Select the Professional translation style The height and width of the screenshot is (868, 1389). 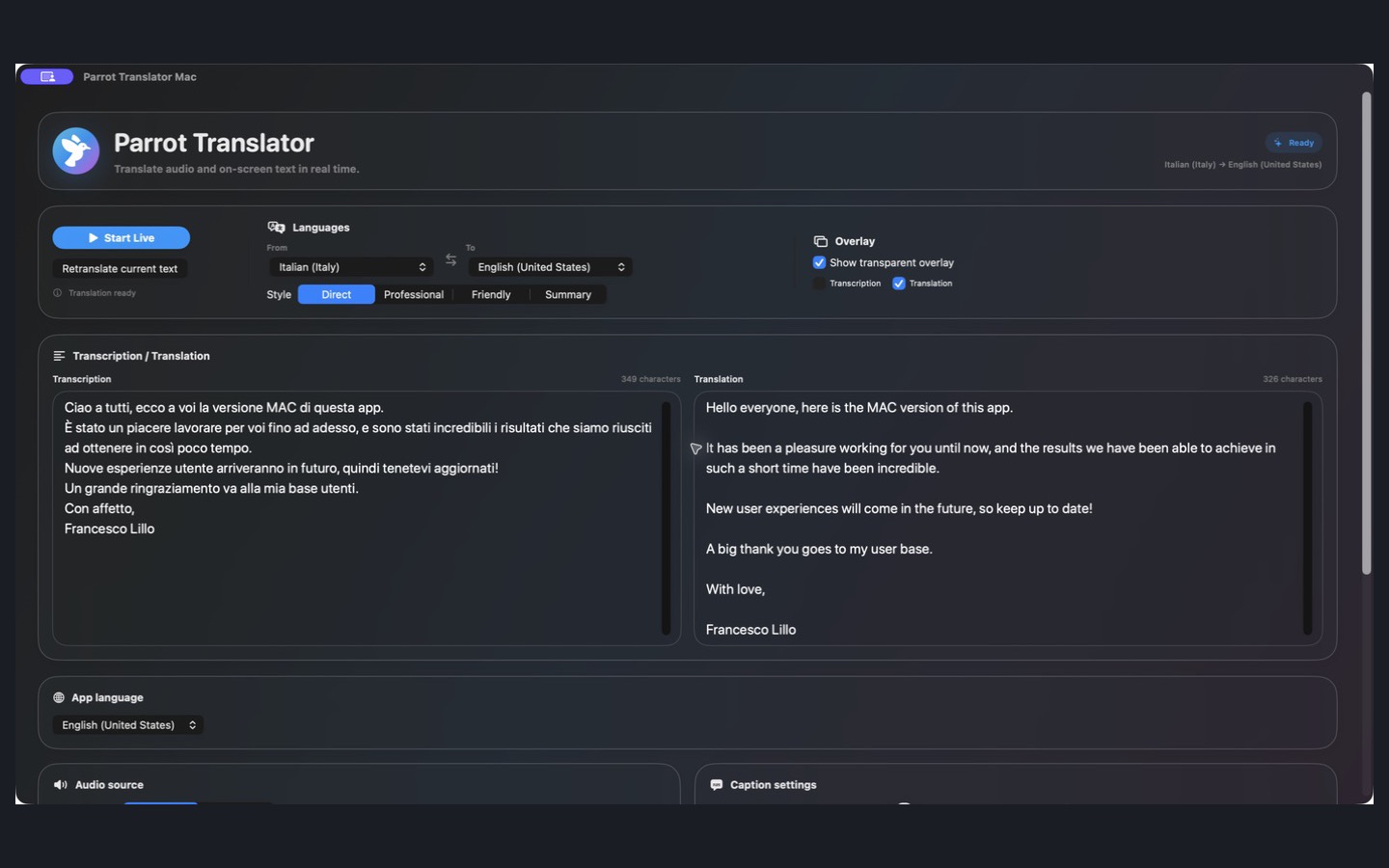[414, 295]
